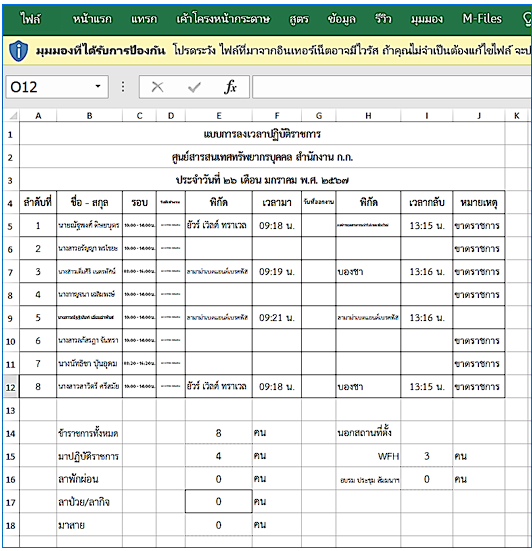Click the Select All corner triangle
Screen dimensions: 532x551
[x=12, y=116]
